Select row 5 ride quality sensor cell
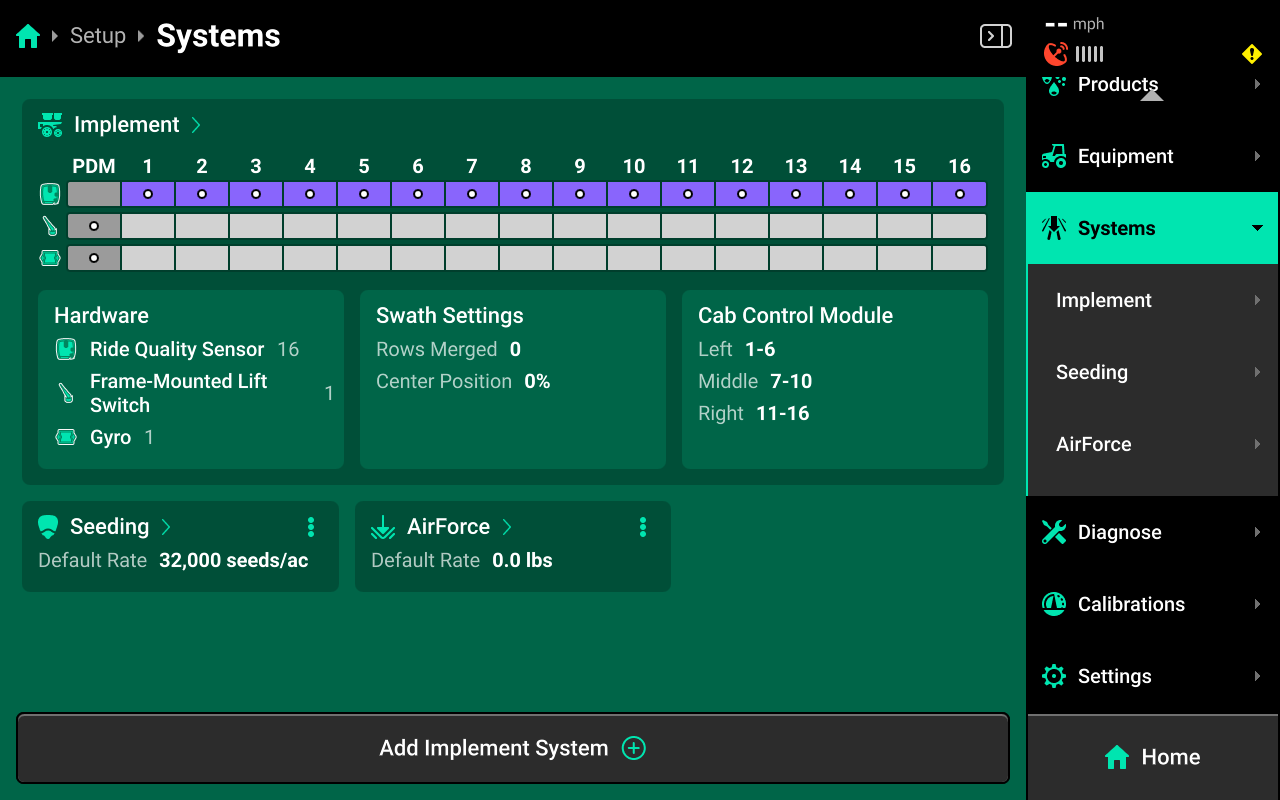The width and height of the screenshot is (1280, 800). pyautogui.click(x=364, y=194)
